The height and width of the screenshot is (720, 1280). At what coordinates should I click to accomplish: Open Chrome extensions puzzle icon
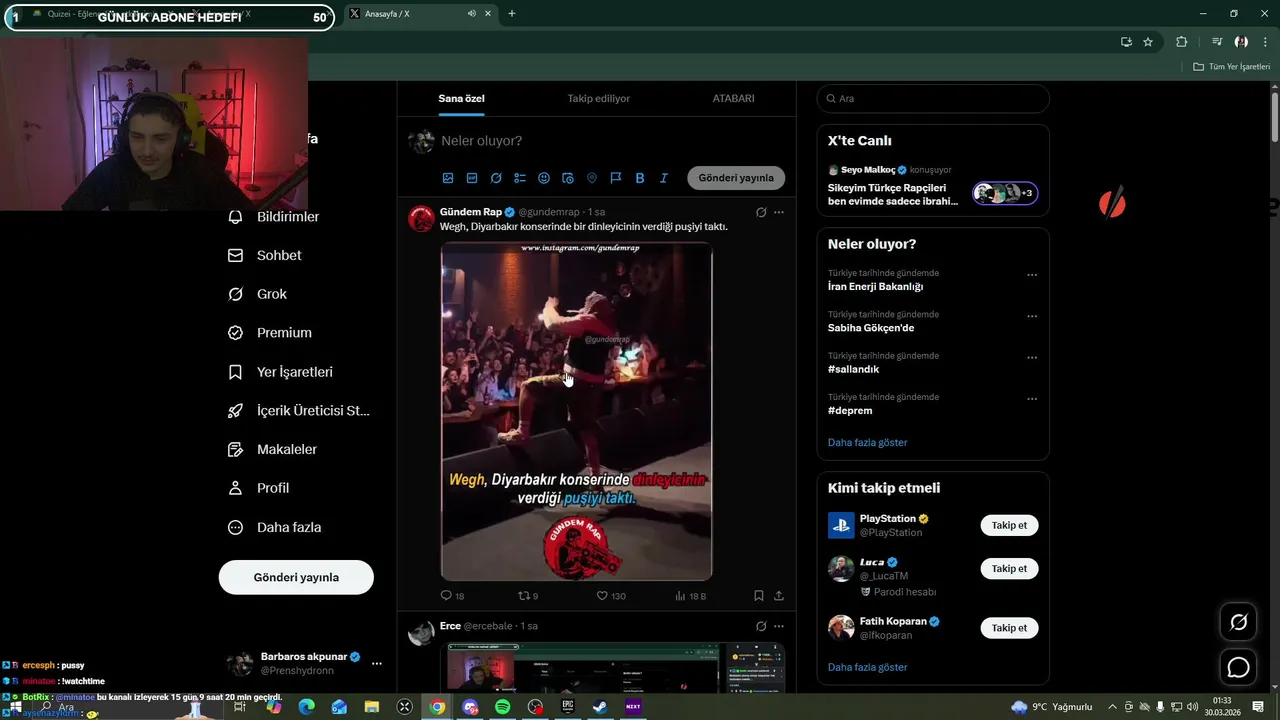click(x=1181, y=42)
